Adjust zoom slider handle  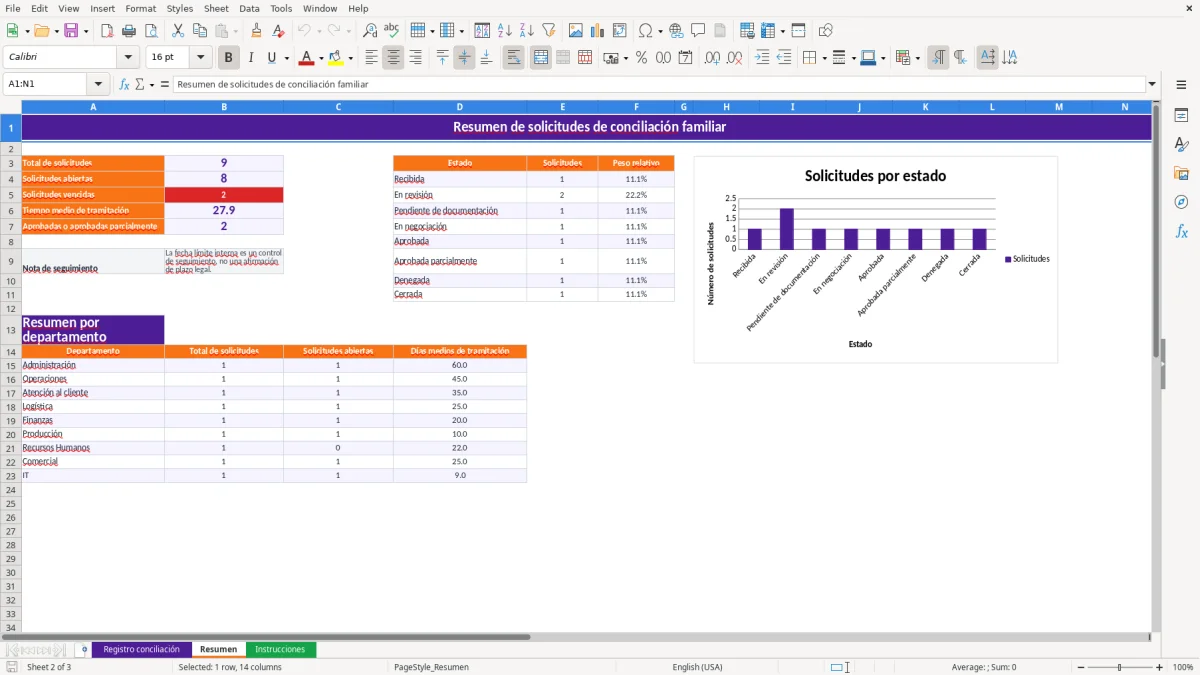(1120, 667)
